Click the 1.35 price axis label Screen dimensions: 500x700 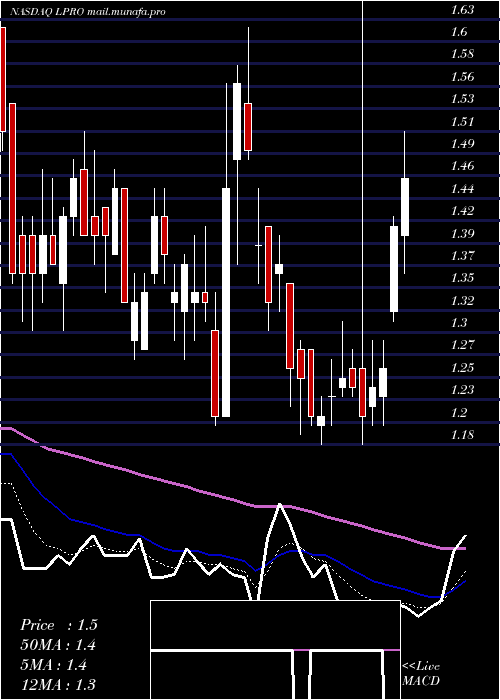point(462,278)
